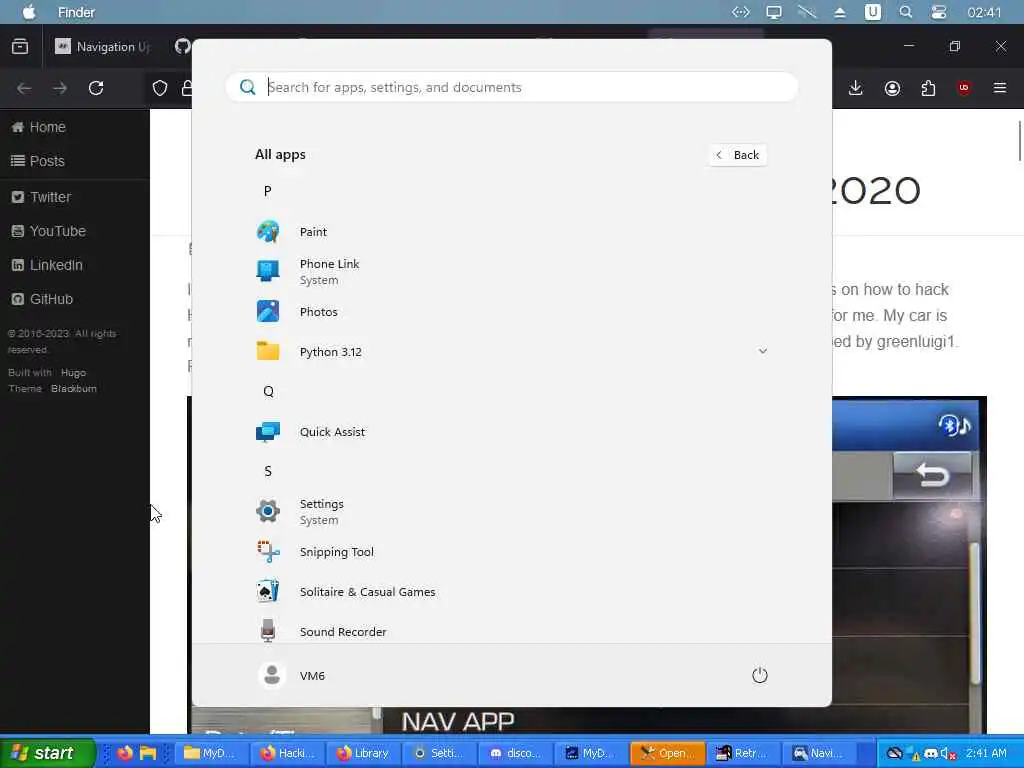Open the Finder menu in macOS bar
The height and width of the screenshot is (768, 1024).
coord(76,12)
